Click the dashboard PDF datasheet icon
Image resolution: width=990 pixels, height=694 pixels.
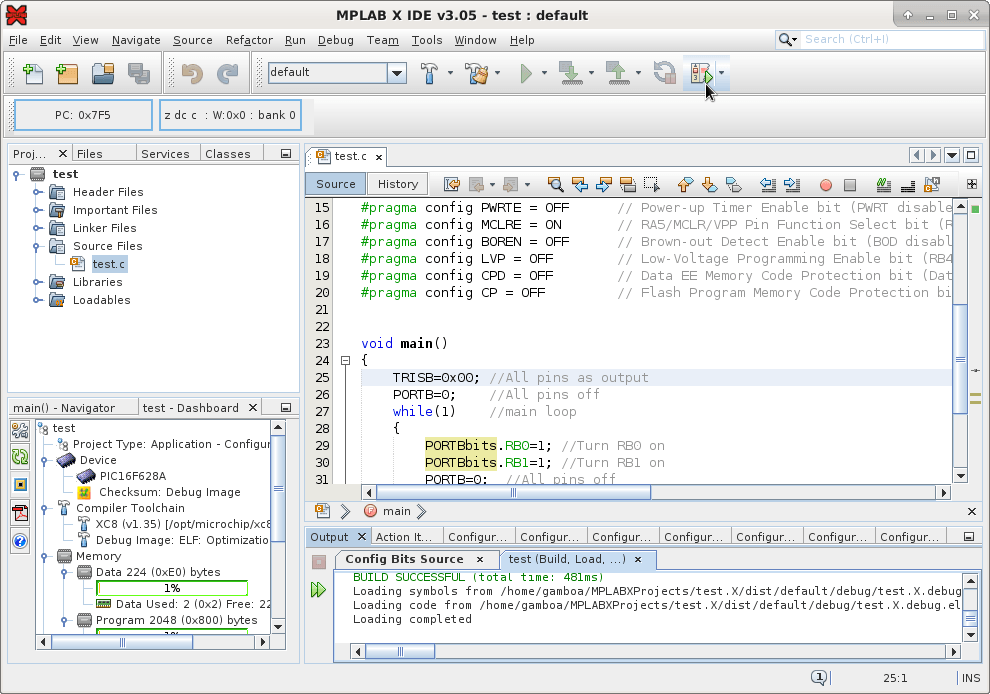pyautogui.click(x=20, y=513)
